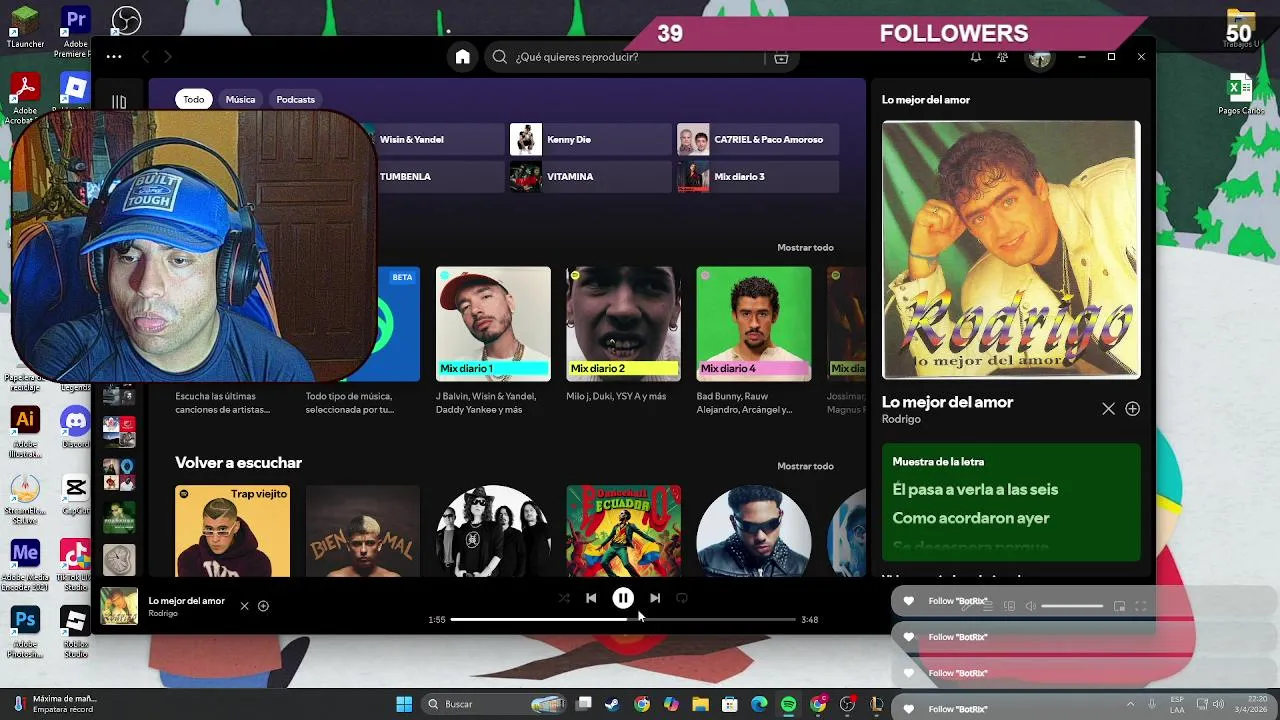1280x720 pixels.
Task: Toggle repeat in the player controls
Action: (682, 598)
